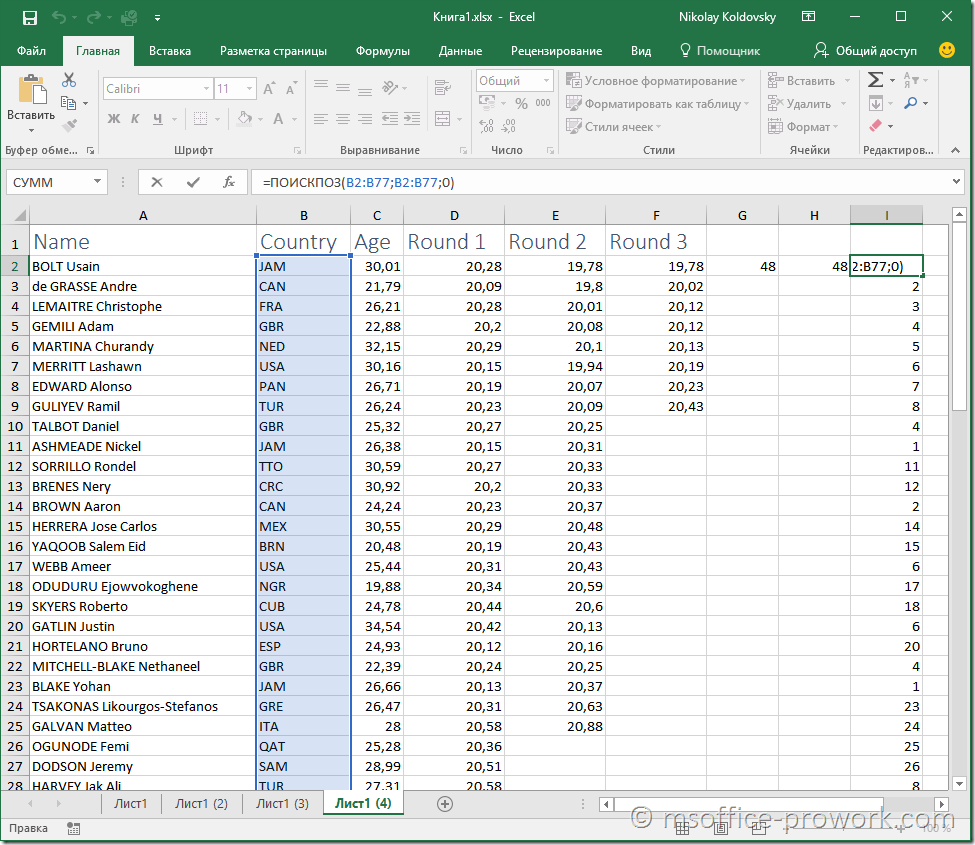Switch to the Данные ribbon tab

pyautogui.click(x=460, y=50)
